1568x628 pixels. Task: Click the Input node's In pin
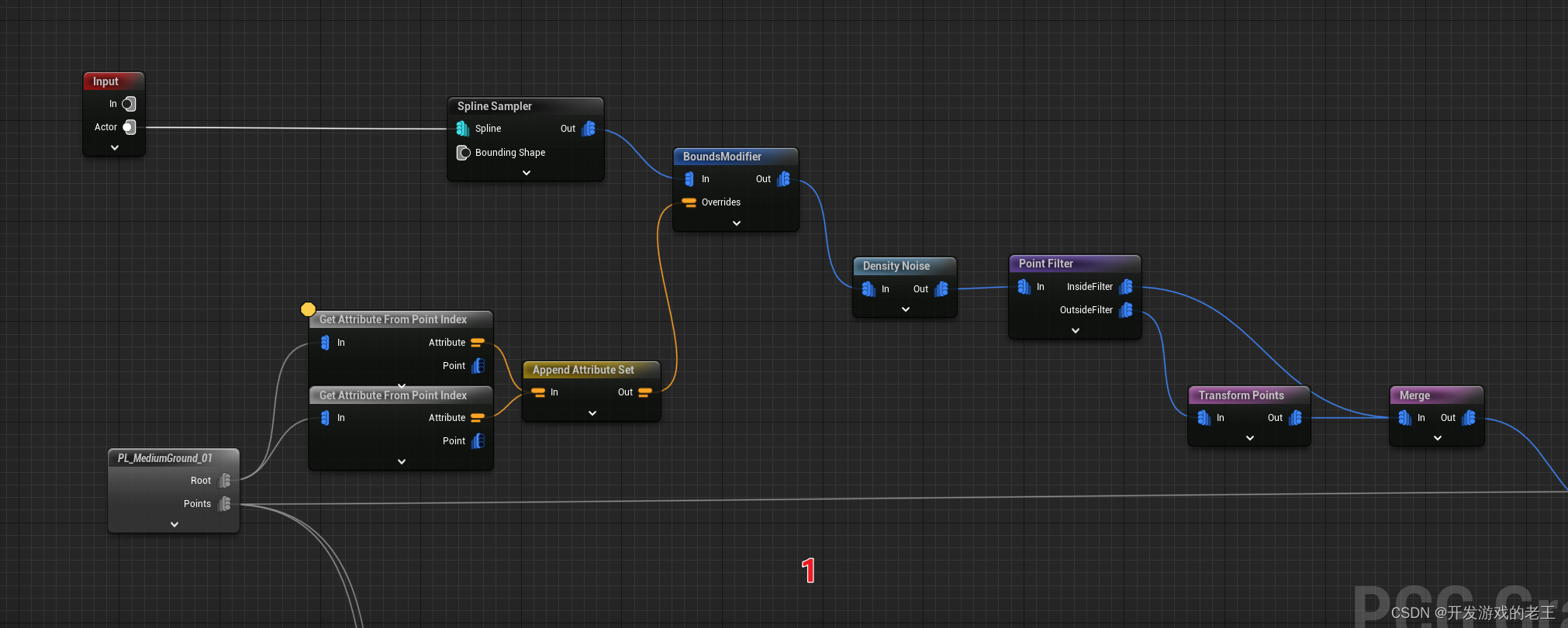pyautogui.click(x=129, y=104)
